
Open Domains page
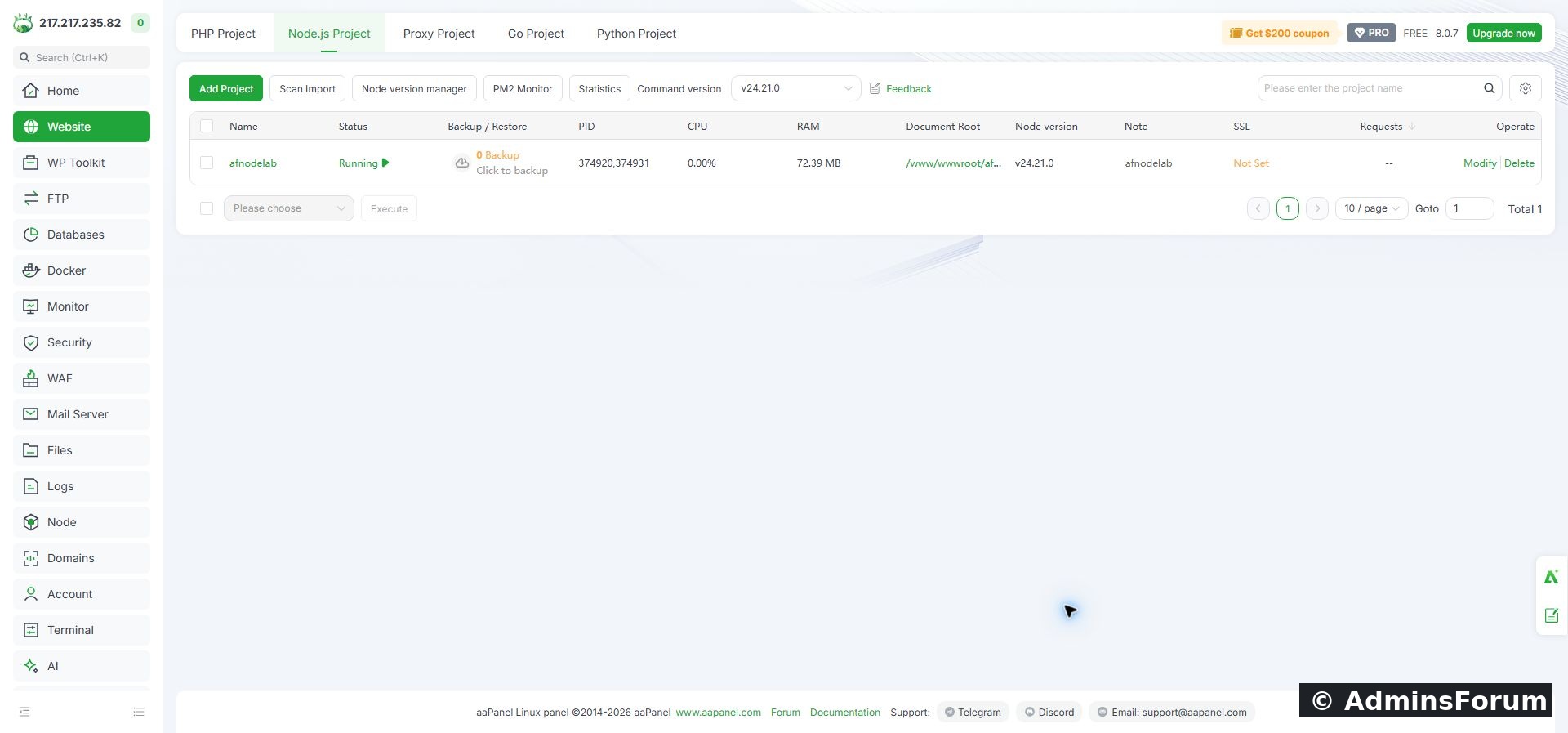click(x=82, y=558)
